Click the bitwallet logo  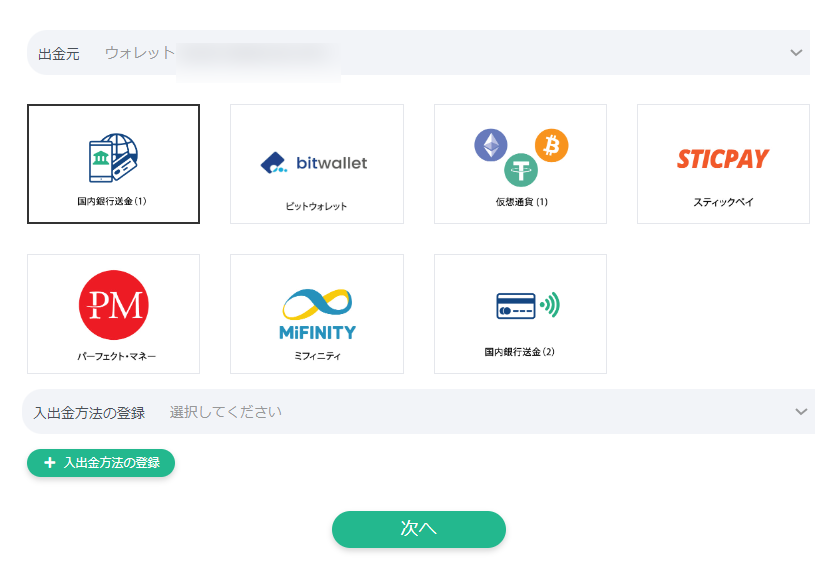click(315, 162)
